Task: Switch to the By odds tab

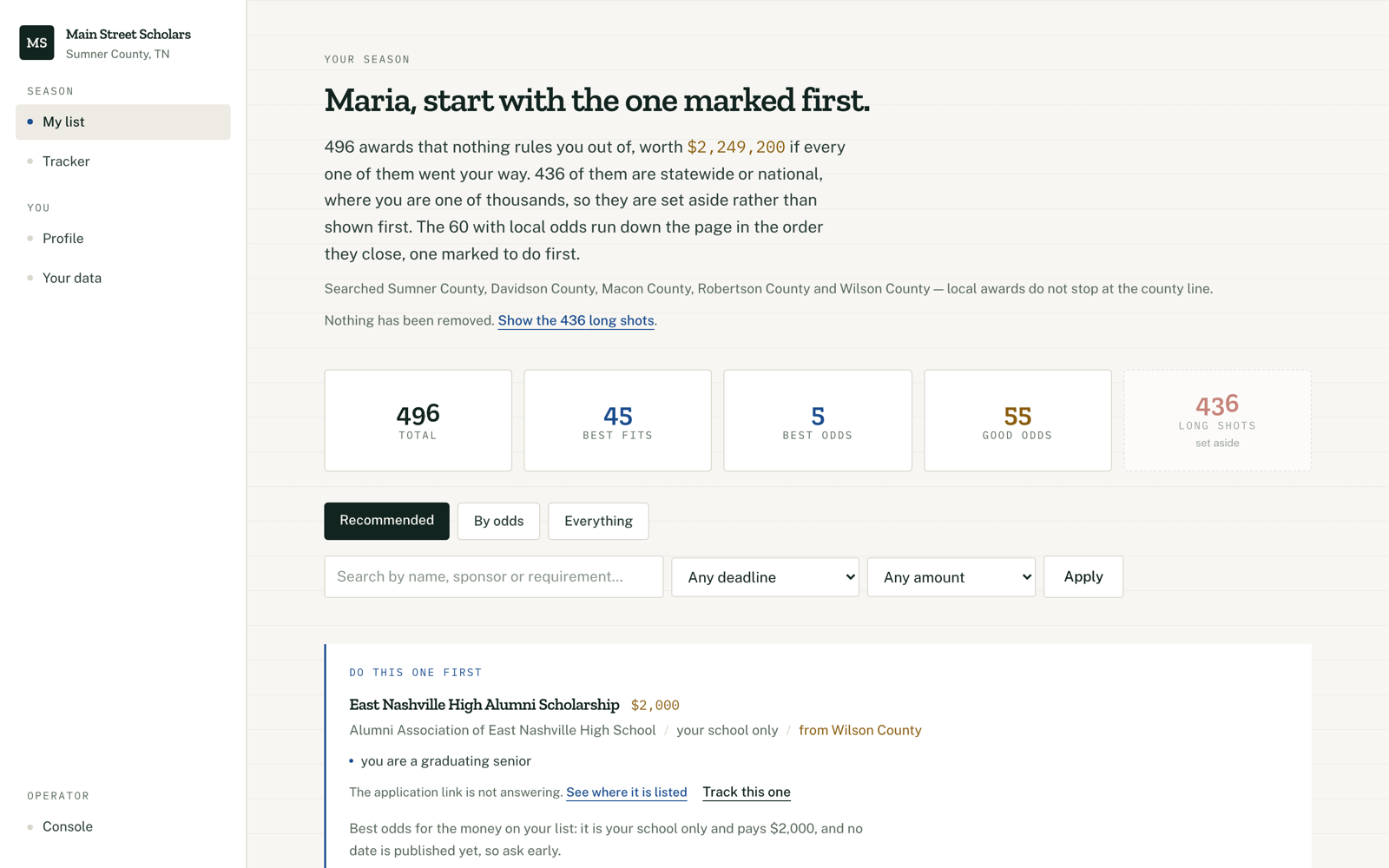Action: pyautogui.click(x=498, y=521)
